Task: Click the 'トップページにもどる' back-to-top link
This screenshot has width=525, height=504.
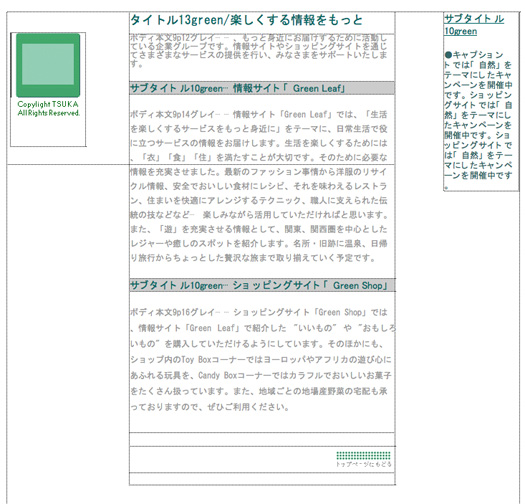Action: tap(364, 464)
